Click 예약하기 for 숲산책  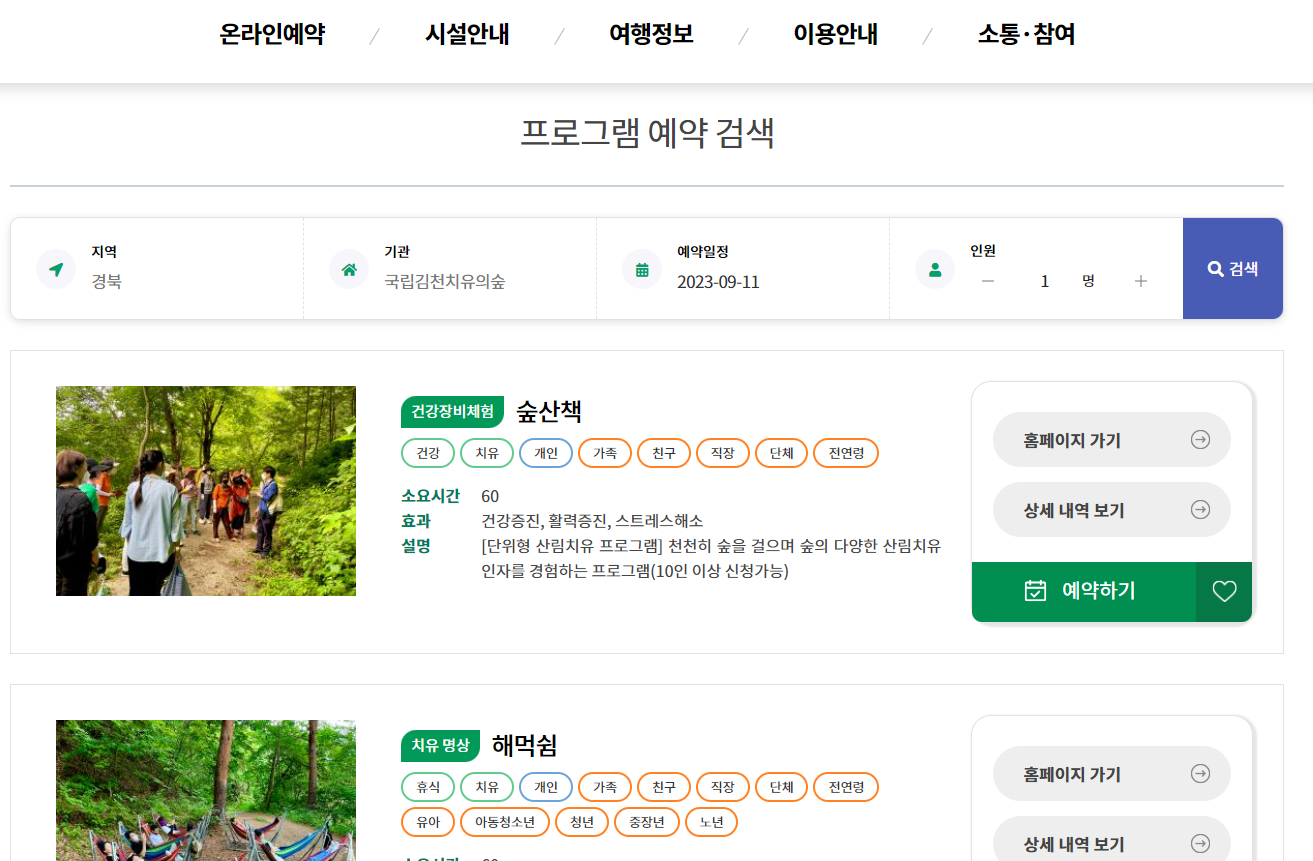(x=1084, y=592)
